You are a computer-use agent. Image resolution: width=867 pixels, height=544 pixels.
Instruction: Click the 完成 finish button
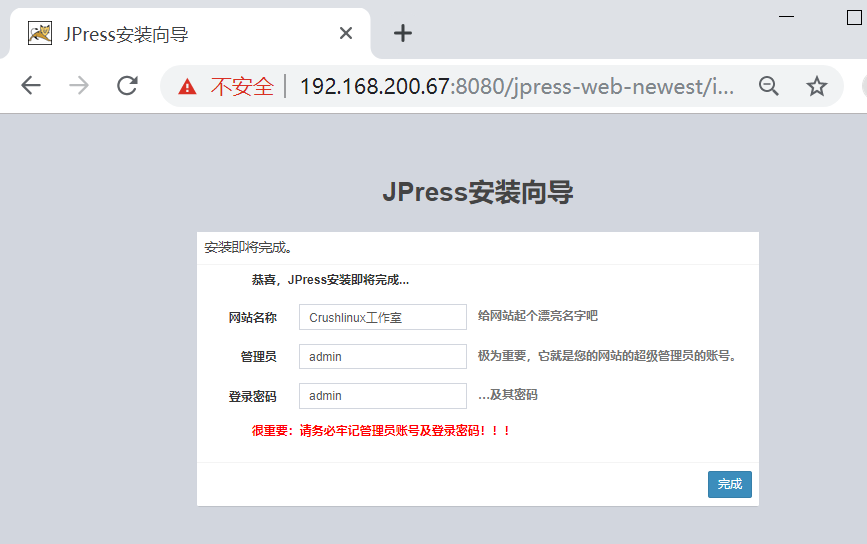pos(729,484)
